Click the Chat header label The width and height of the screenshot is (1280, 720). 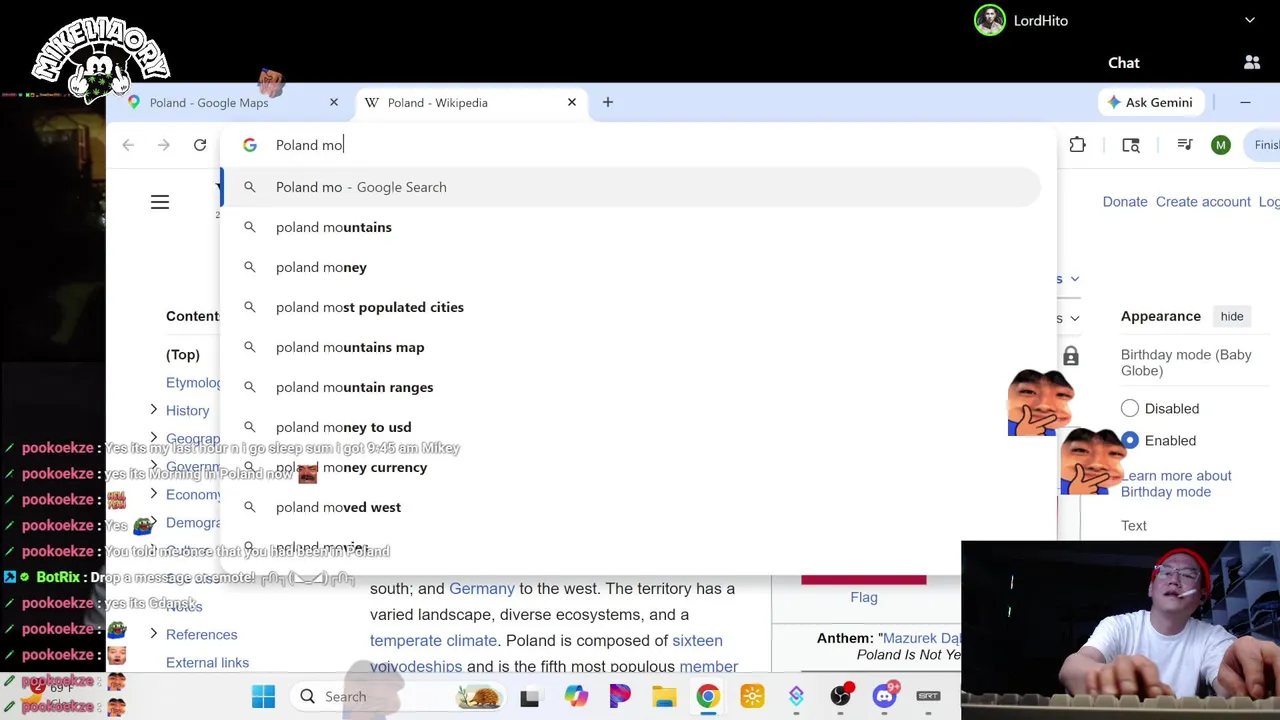pyautogui.click(x=1124, y=62)
